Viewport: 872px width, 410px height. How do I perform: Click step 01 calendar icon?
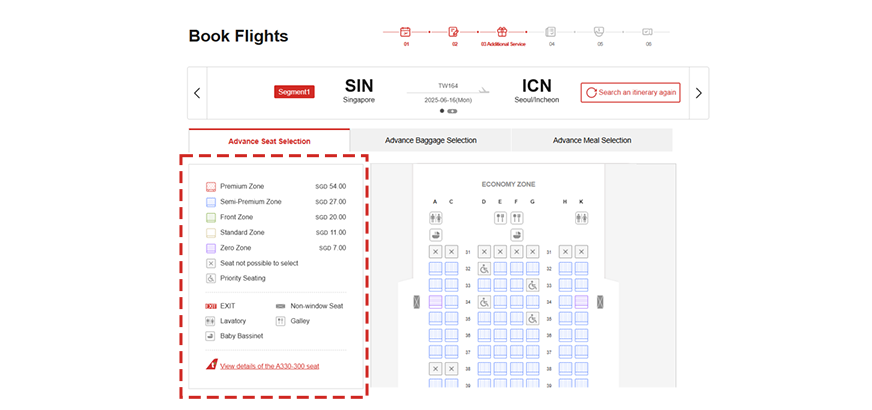pos(405,32)
